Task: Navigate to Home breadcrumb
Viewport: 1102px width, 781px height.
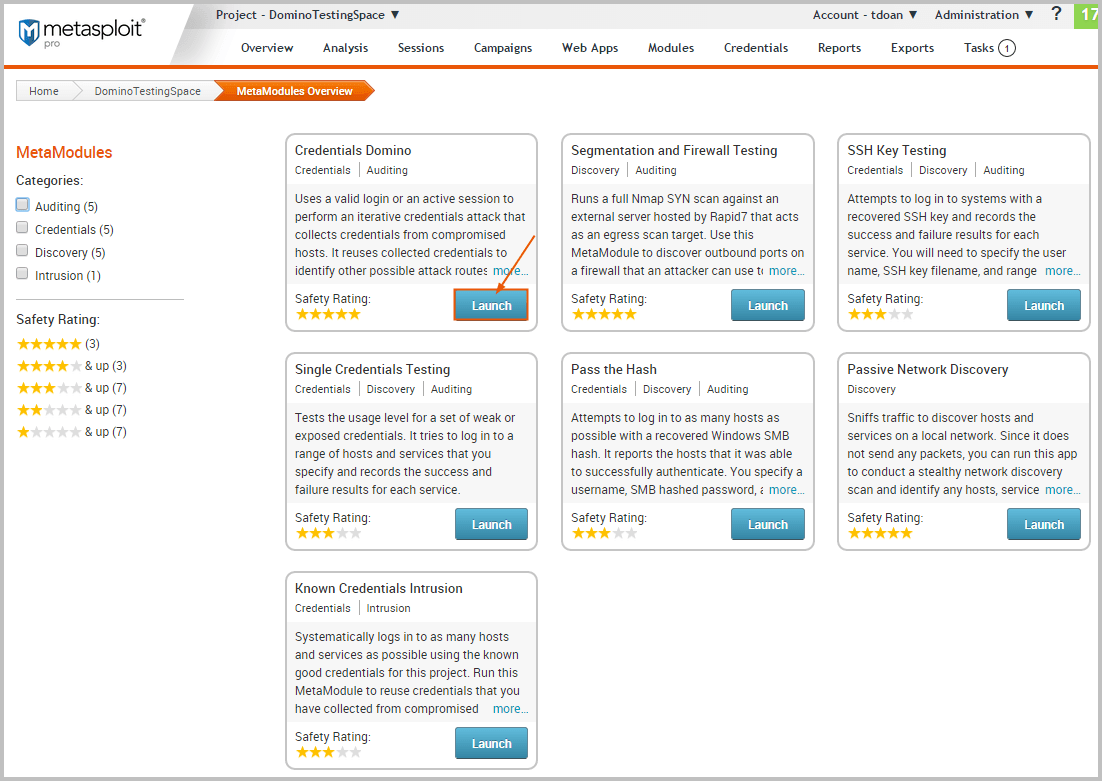Action: [x=44, y=91]
